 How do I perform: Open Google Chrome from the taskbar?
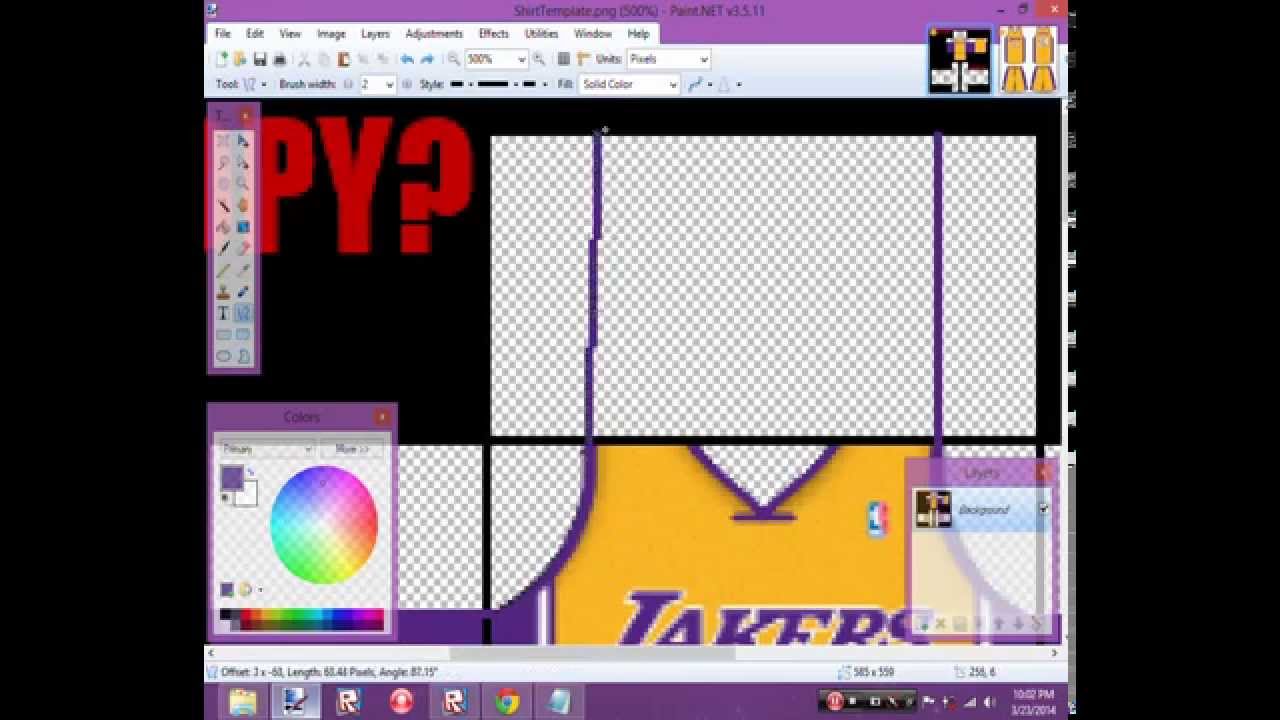(x=507, y=701)
